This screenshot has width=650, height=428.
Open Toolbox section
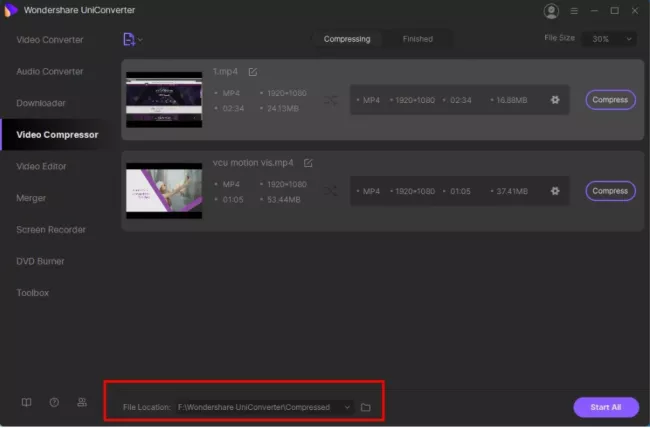point(32,293)
